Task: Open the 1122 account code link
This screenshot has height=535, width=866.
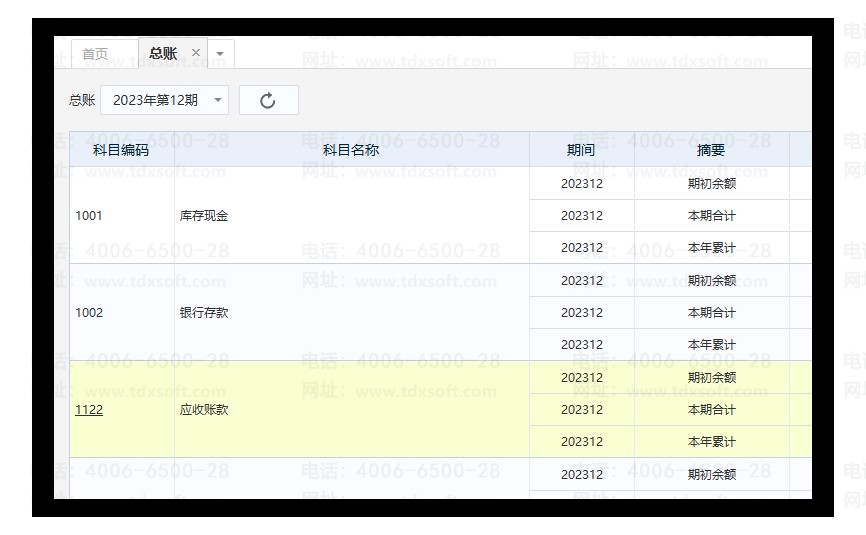Action: coord(89,410)
